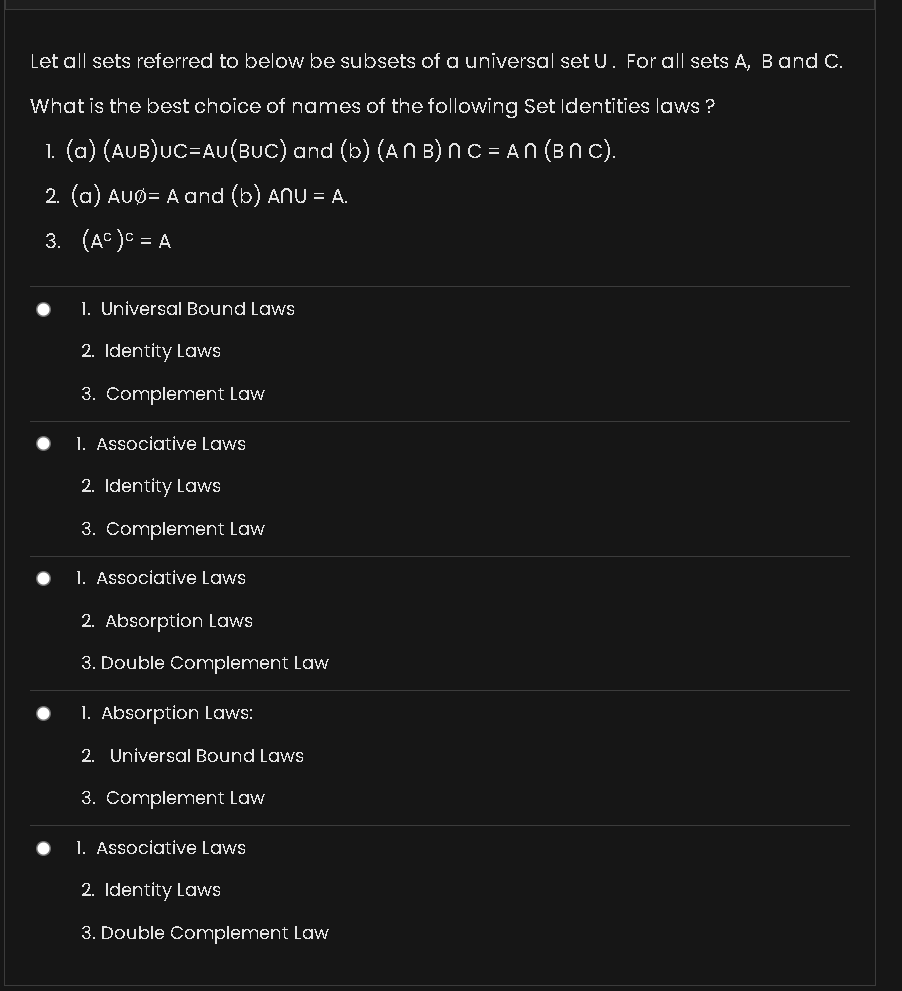Image resolution: width=902 pixels, height=991 pixels.
Task: Click "3. Double Complement Law" below Absorption Laws
Action: coord(205,663)
